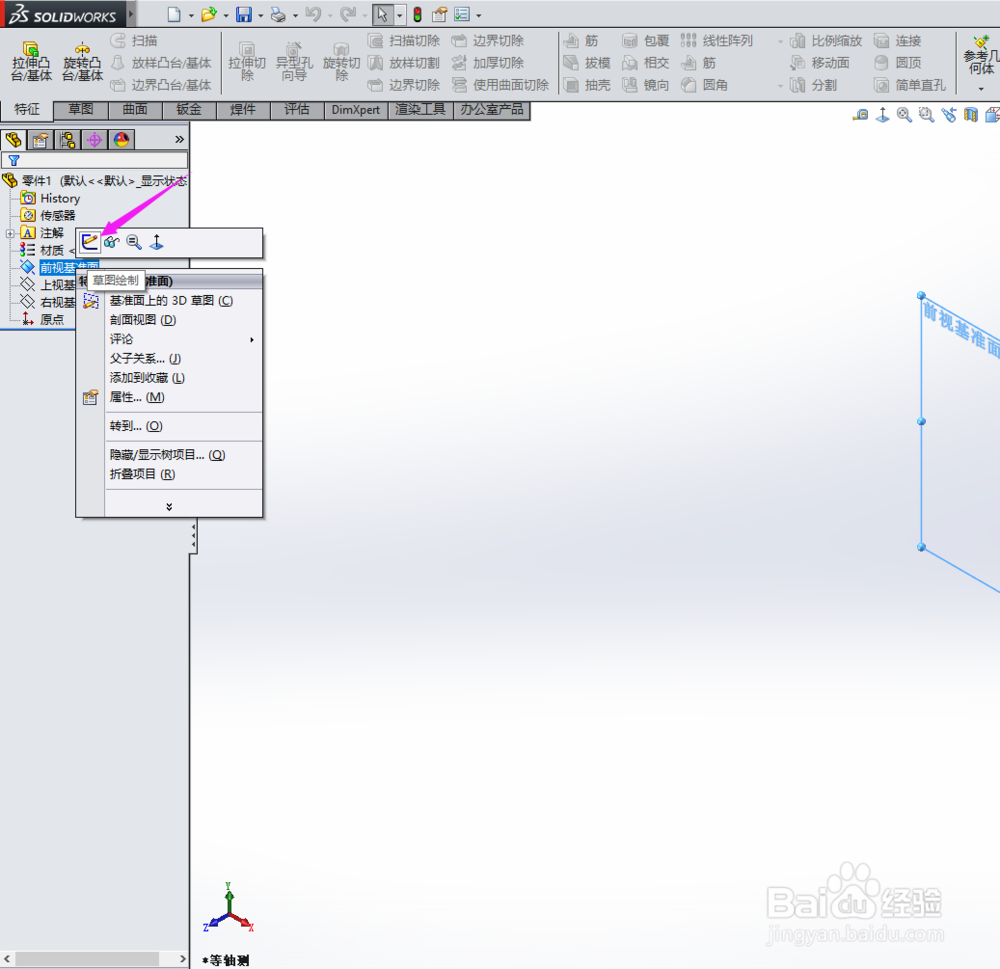Select the 拉伸切除 extruded cut tool
The width and height of the screenshot is (1000, 969).
point(247,62)
